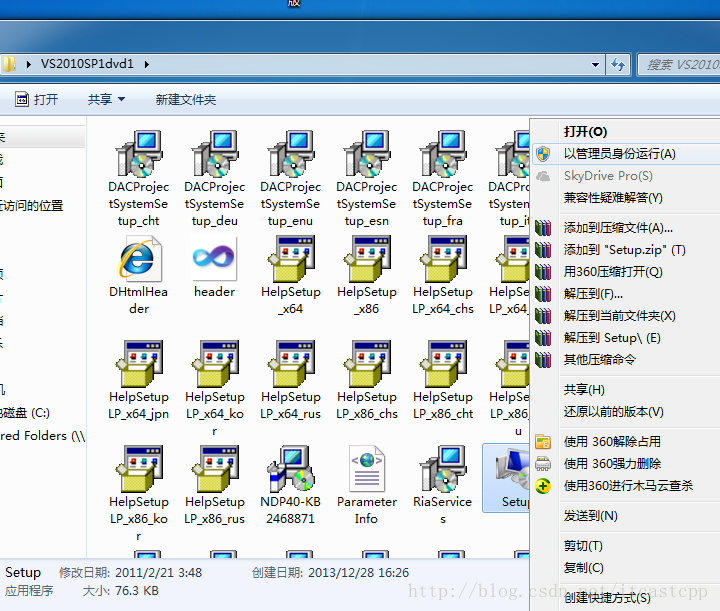720x611 pixels.
Task: Select the HelpSetupLP_x64_chs package icon
Action: point(443,258)
